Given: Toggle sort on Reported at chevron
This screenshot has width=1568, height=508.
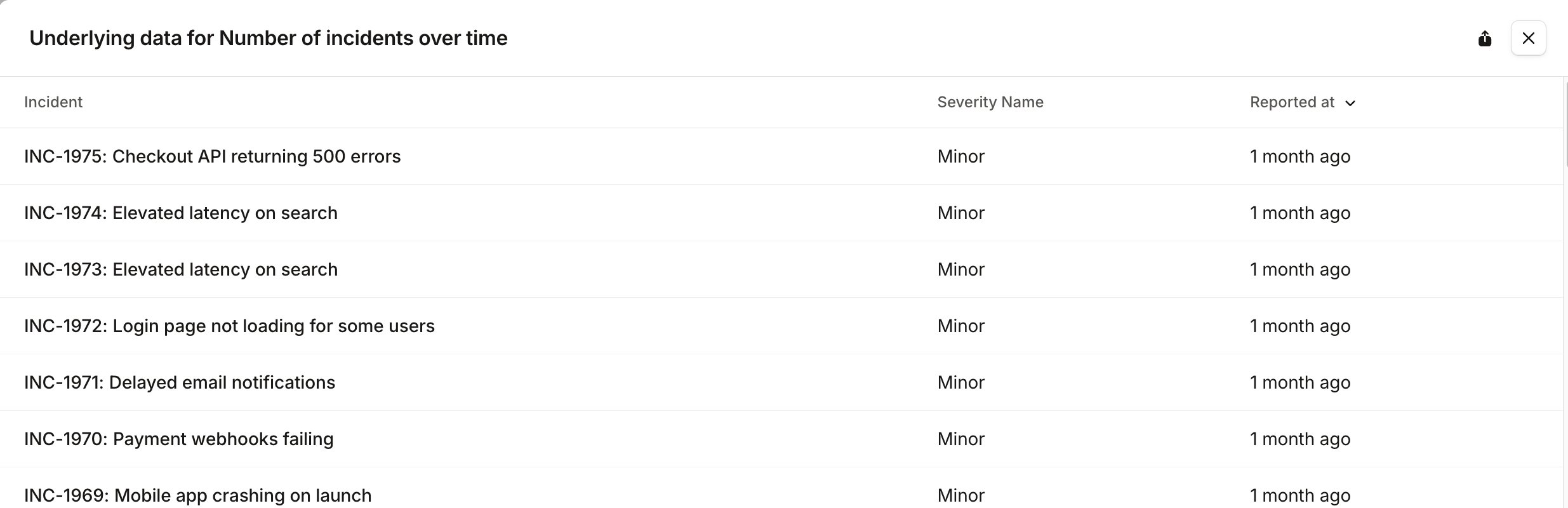Looking at the screenshot, I should pyautogui.click(x=1350, y=103).
